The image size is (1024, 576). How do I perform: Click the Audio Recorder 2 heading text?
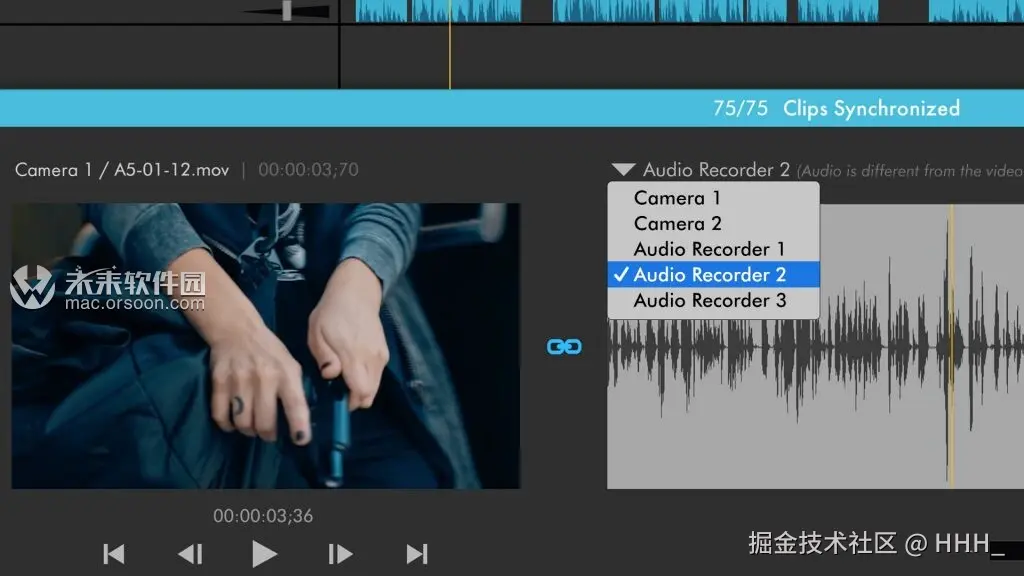716,170
